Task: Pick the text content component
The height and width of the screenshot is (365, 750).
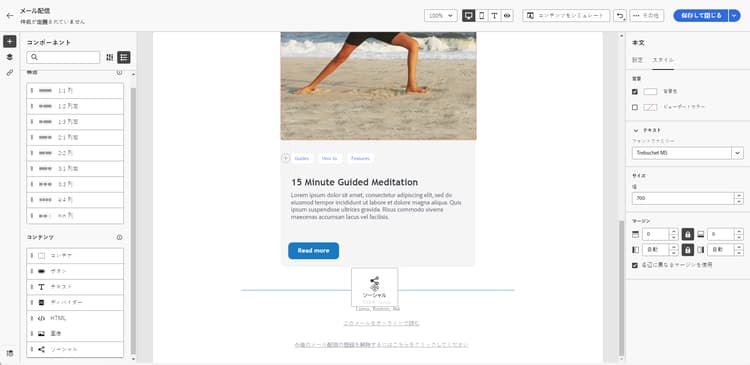Action: click(x=75, y=287)
